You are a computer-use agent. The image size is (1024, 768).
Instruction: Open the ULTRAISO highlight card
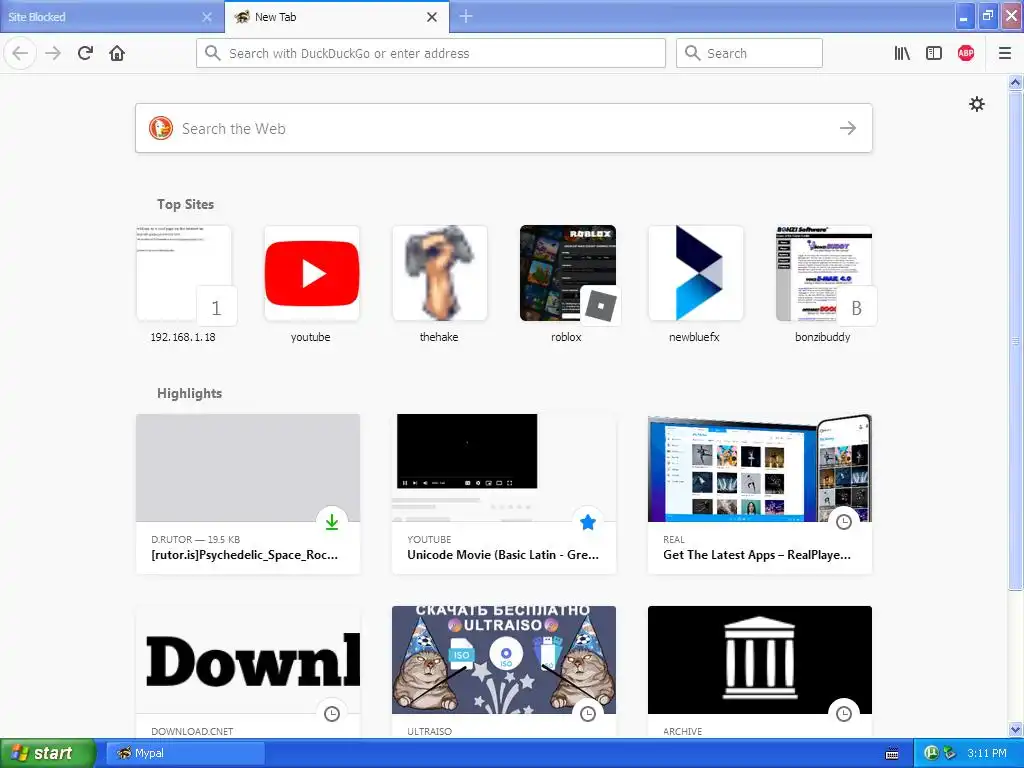click(504, 671)
